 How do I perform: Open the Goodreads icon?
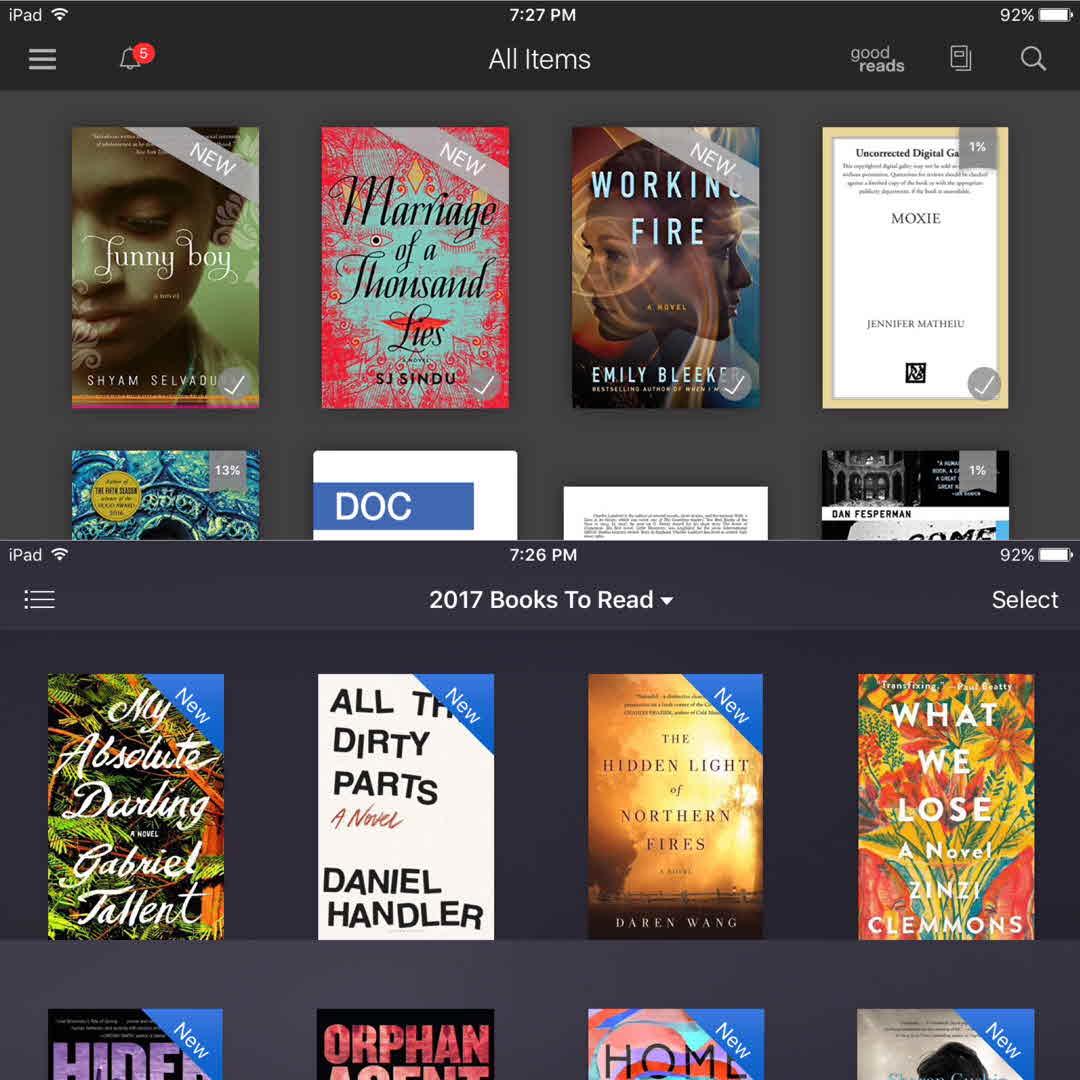point(877,59)
